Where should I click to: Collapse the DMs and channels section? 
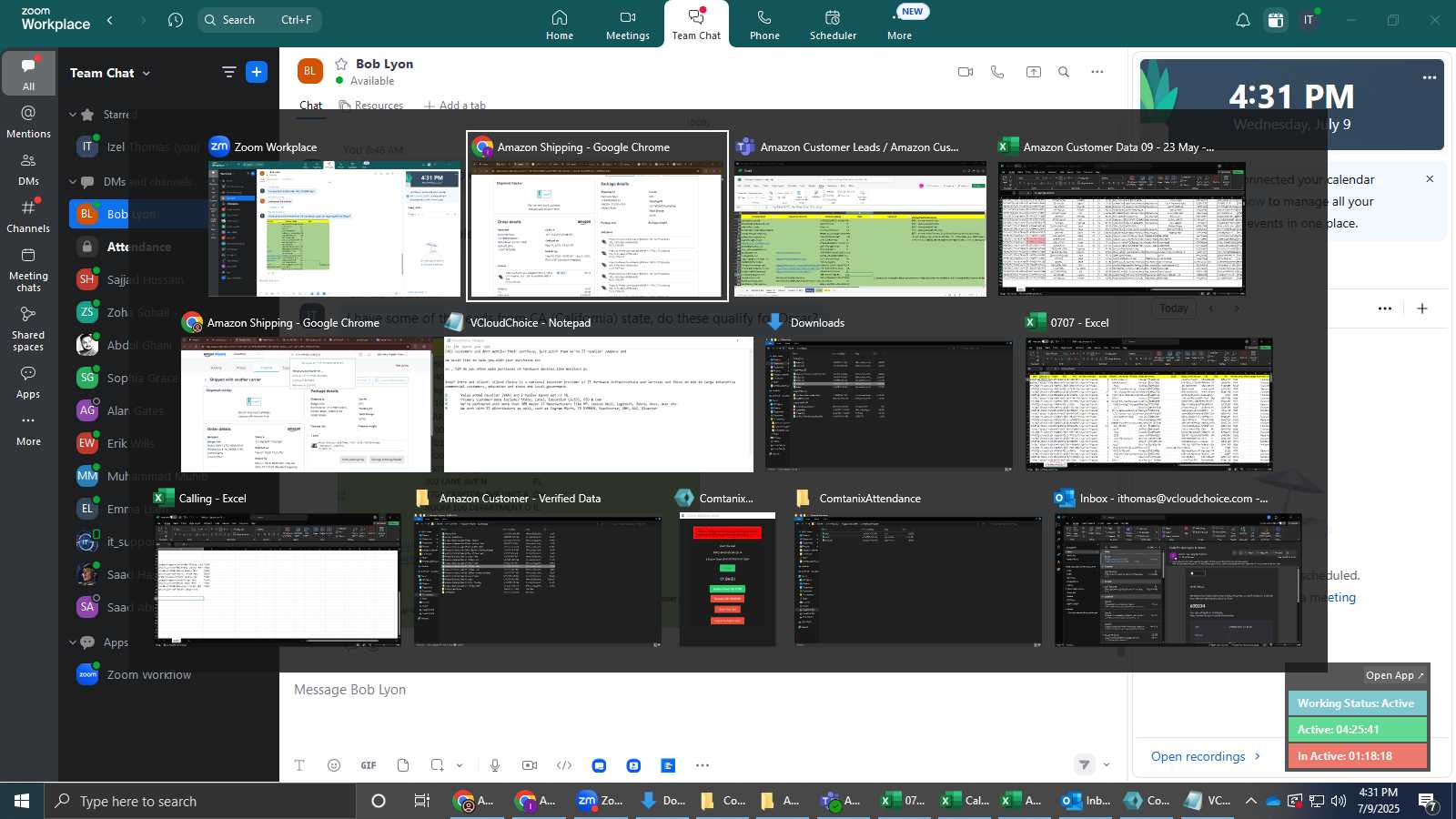tap(73, 182)
